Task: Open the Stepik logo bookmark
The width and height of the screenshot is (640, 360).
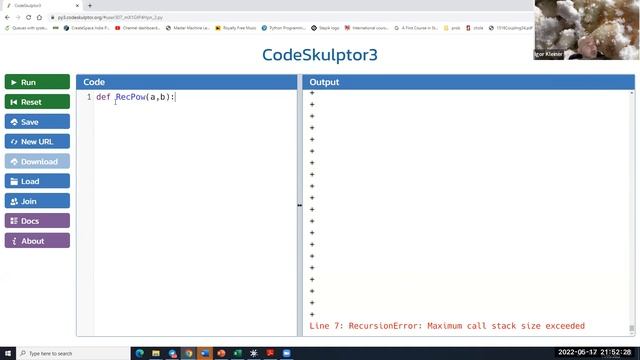Action: [x=325, y=28]
